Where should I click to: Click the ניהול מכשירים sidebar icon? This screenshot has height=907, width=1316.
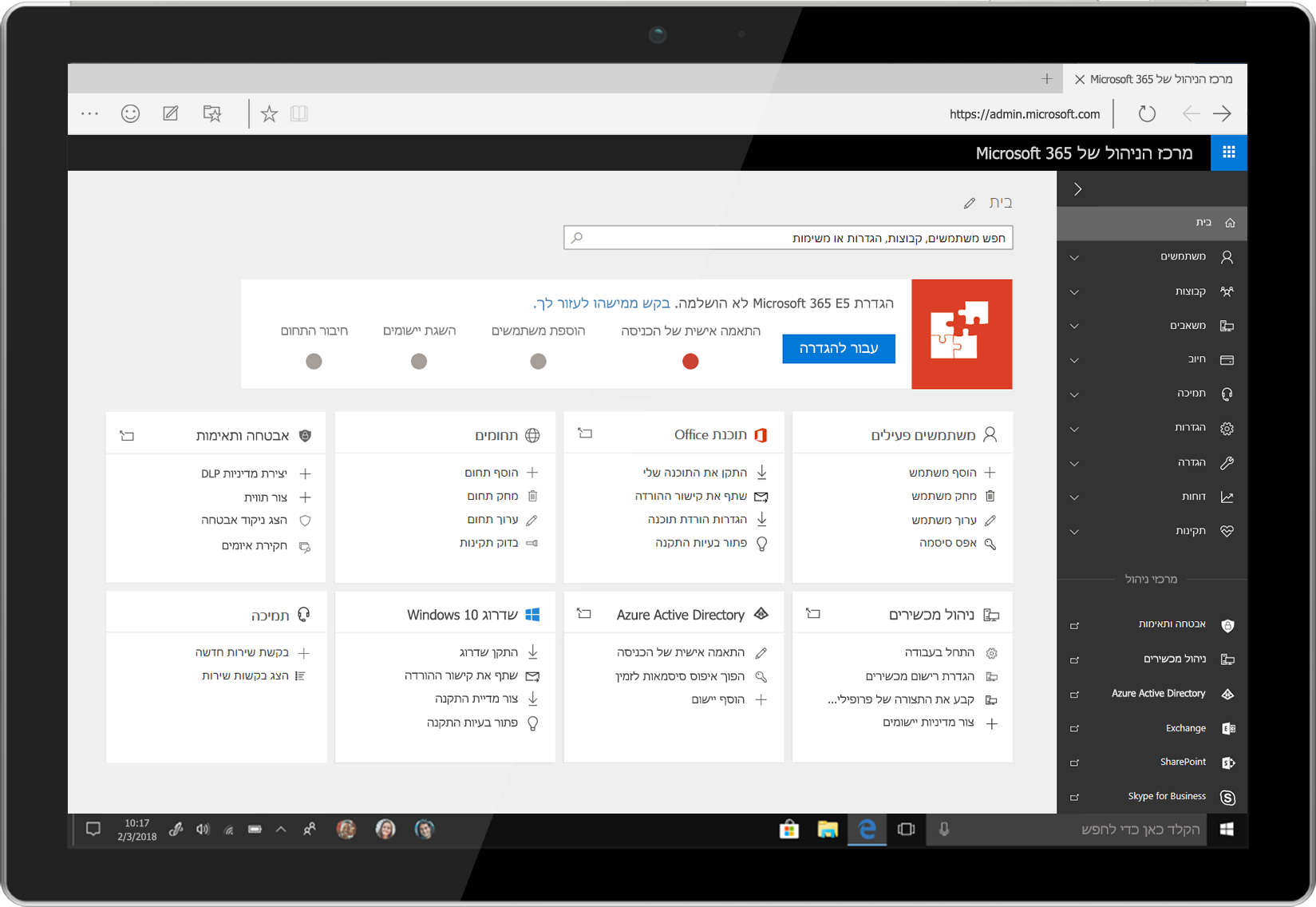(x=1228, y=659)
